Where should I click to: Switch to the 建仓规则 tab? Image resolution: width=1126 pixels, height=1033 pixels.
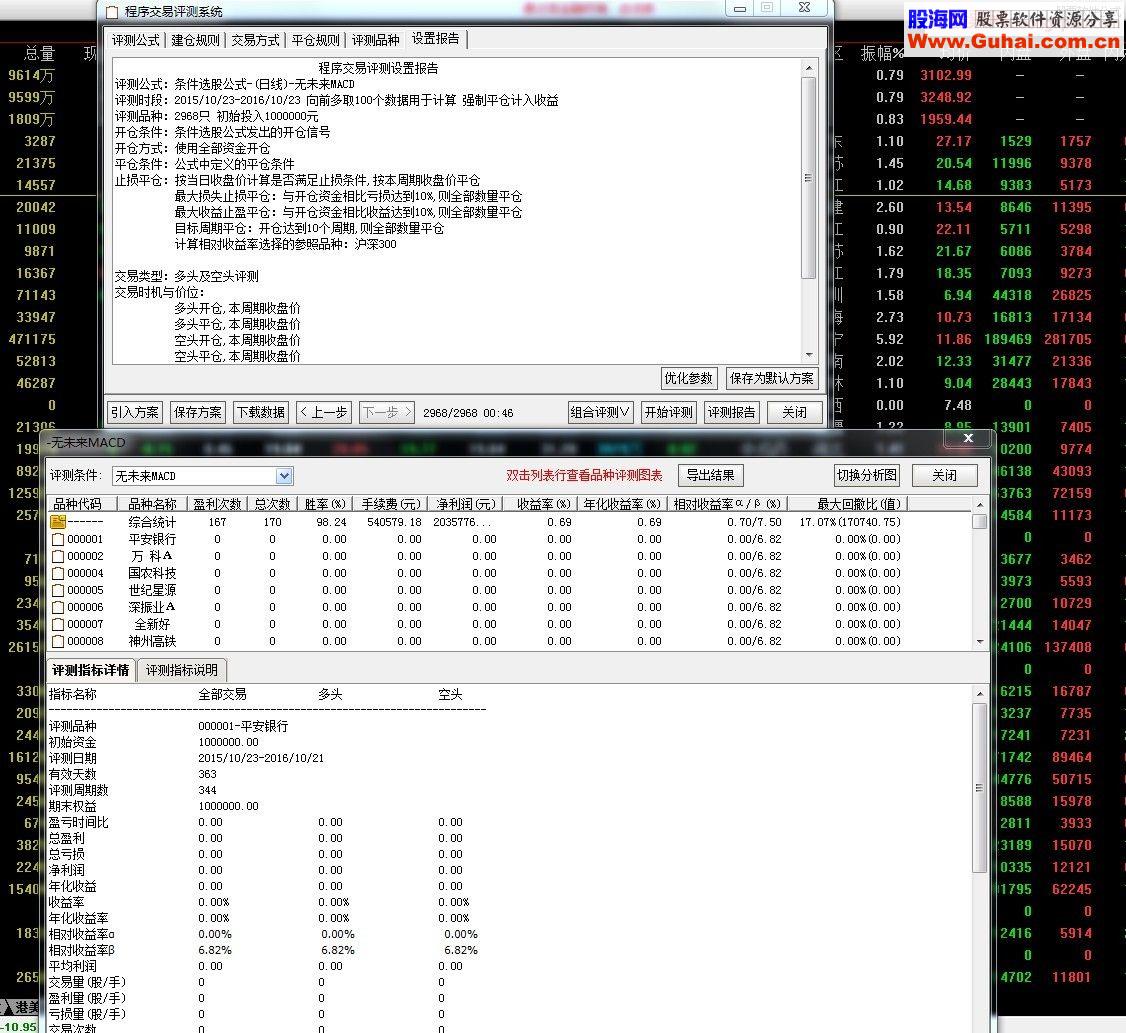click(x=195, y=40)
